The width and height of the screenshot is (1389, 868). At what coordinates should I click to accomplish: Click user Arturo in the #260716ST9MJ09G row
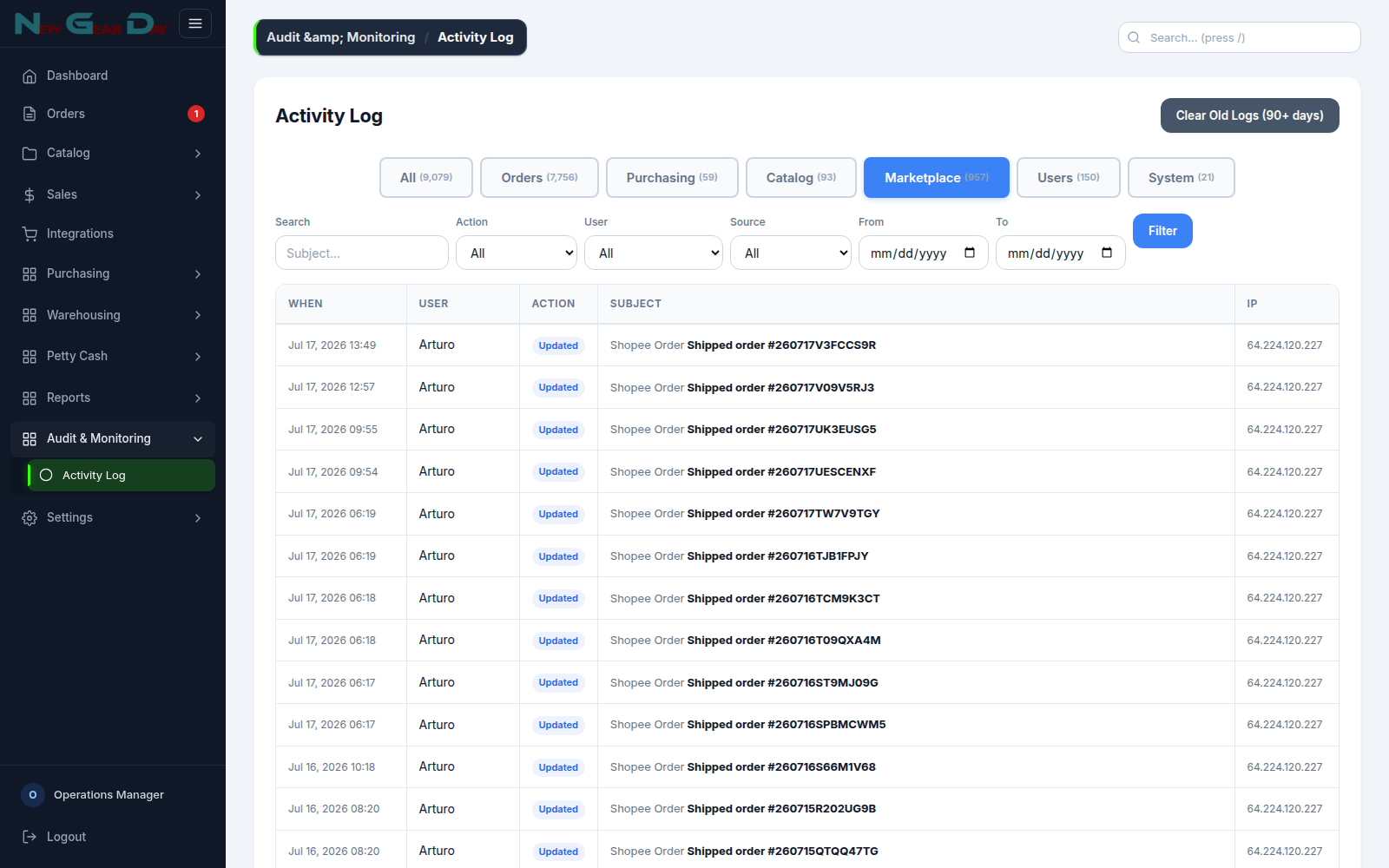pyautogui.click(x=437, y=682)
